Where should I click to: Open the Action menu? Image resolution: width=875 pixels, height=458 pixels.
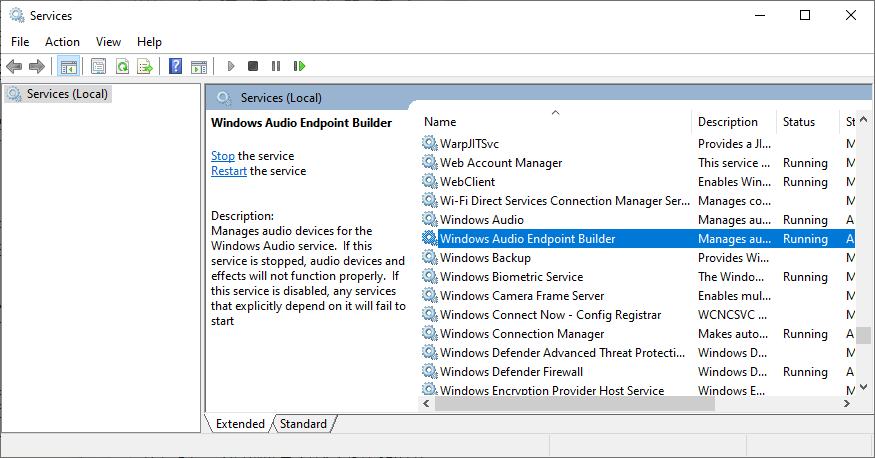click(x=62, y=42)
